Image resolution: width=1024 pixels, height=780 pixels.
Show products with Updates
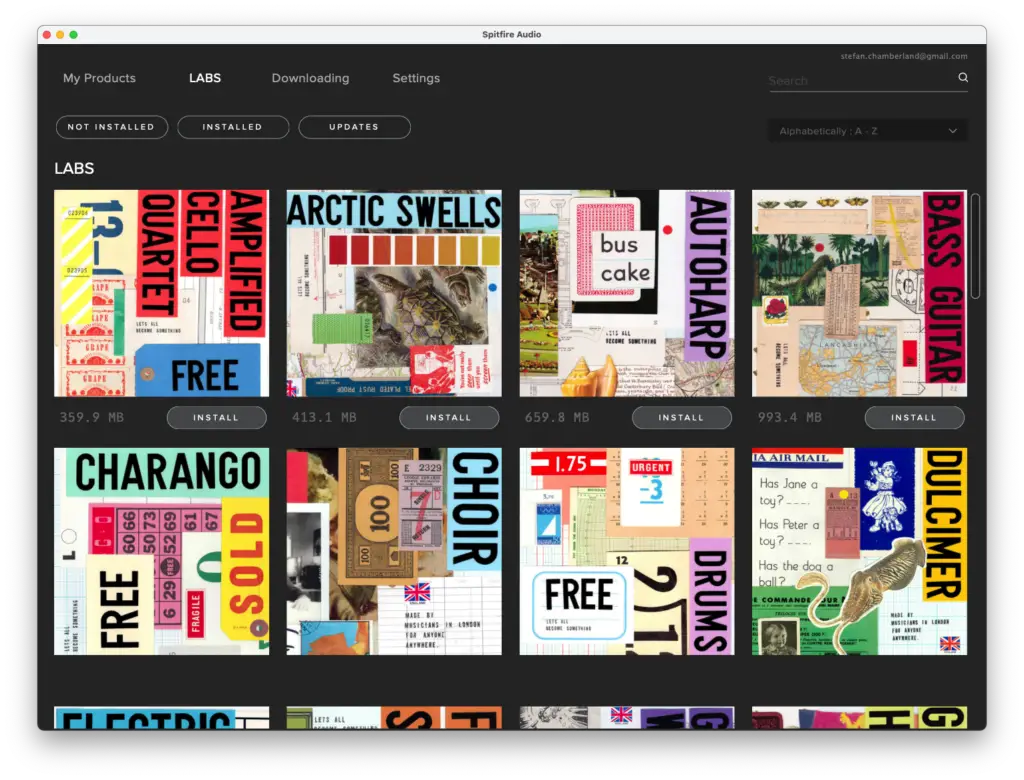[354, 127]
